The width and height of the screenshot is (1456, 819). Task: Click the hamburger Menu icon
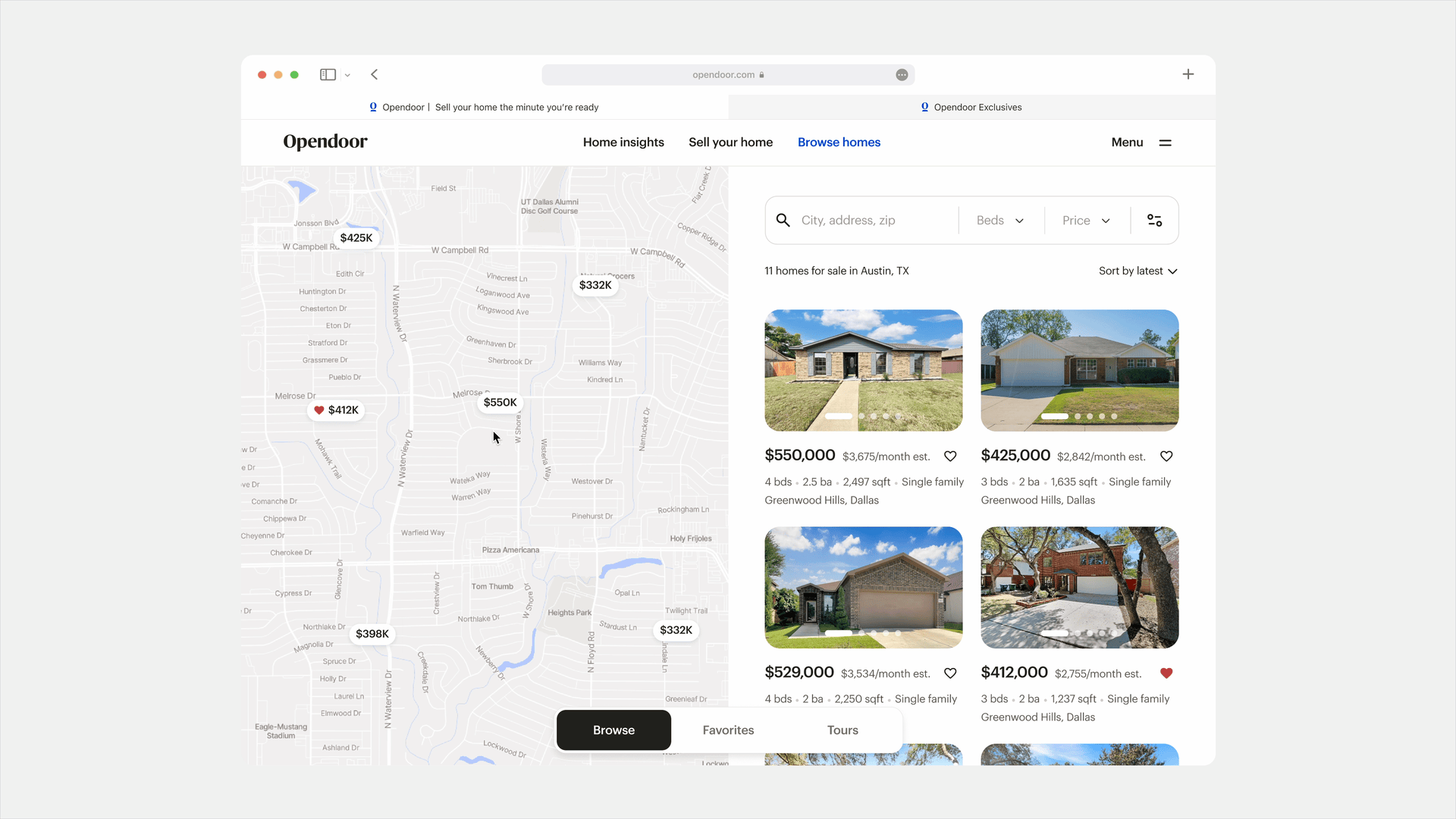pos(1165,143)
